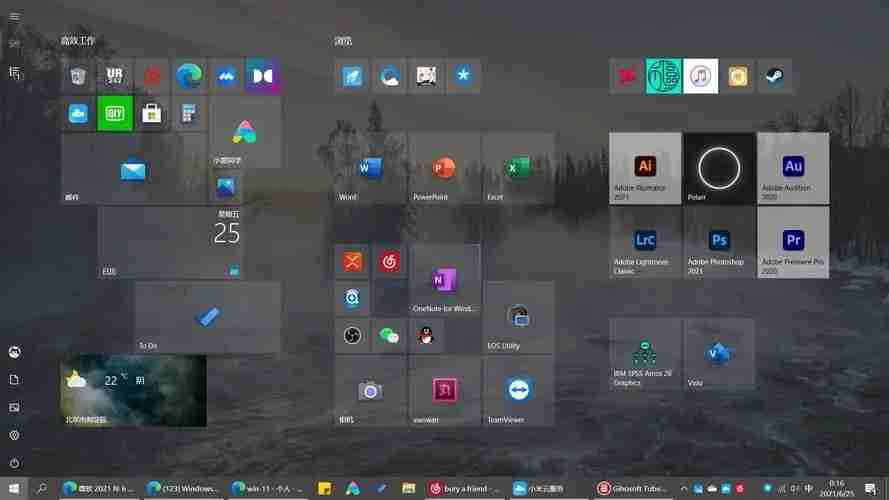Show the all apps list view
Image resolution: width=889 pixels, height=500 pixels.
point(15,72)
